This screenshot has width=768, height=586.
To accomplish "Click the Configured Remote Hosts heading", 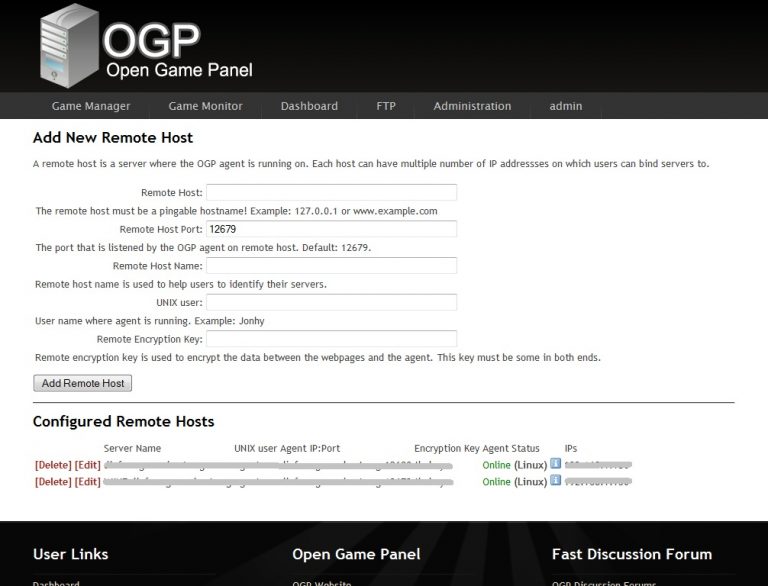I will pyautogui.click(x=123, y=421).
